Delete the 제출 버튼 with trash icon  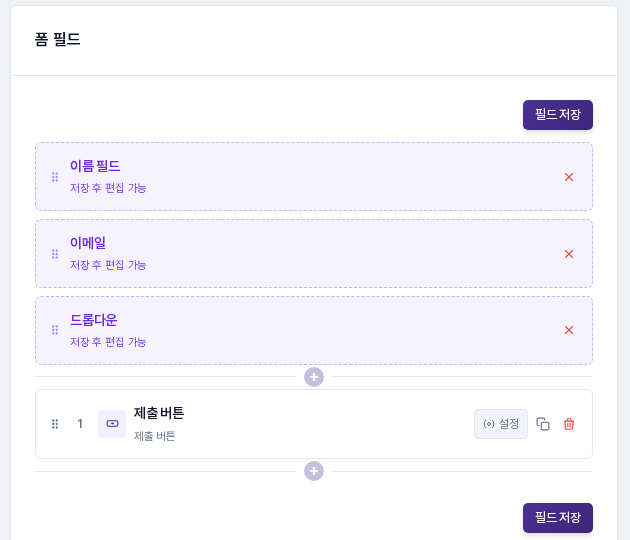569,424
